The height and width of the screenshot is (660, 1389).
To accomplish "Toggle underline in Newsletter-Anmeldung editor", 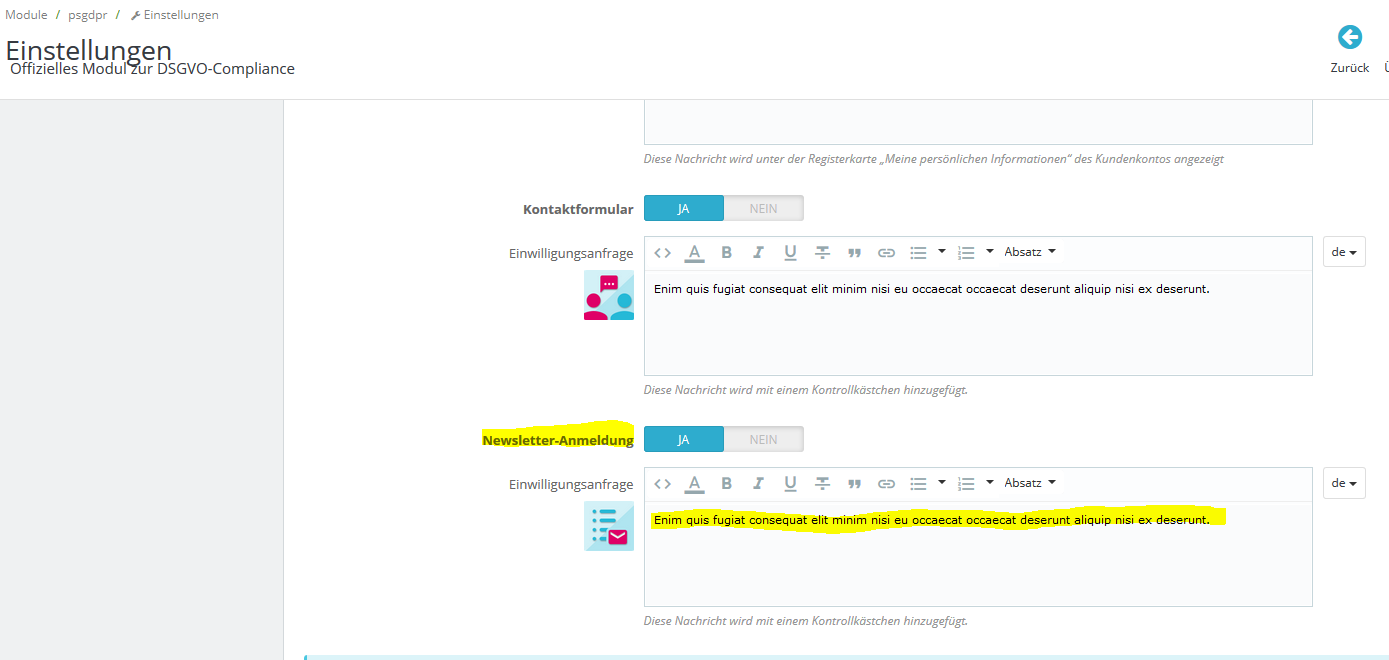I will pos(790,484).
